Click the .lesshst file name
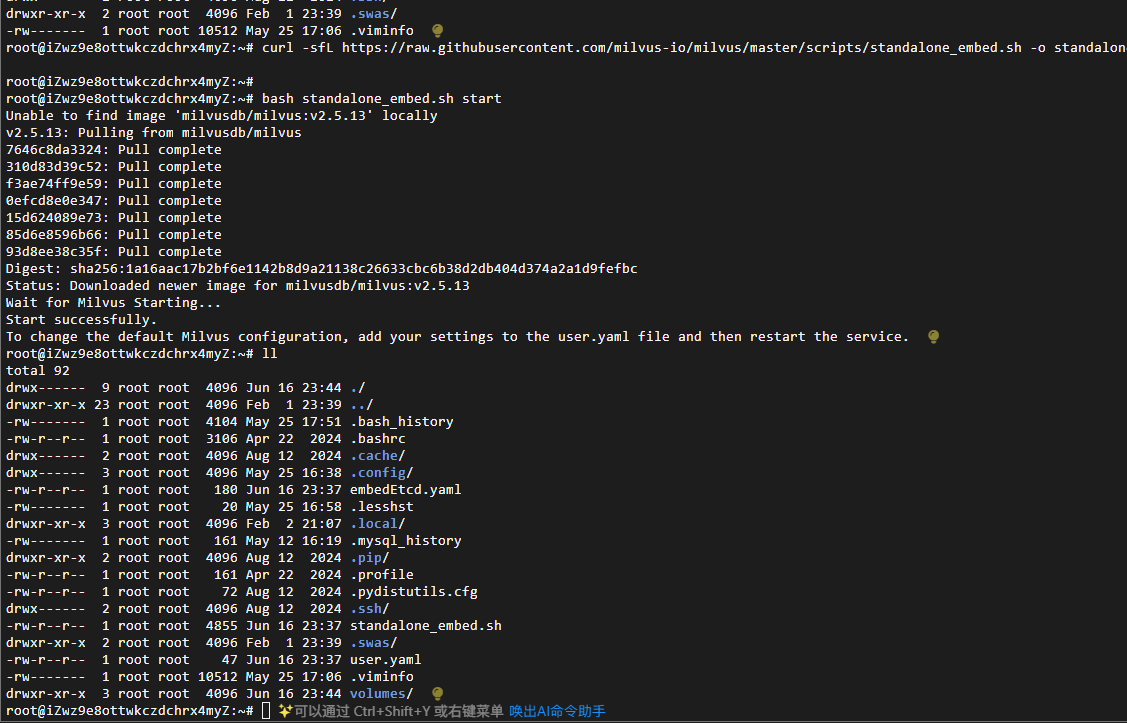The image size is (1127, 723). click(x=382, y=507)
